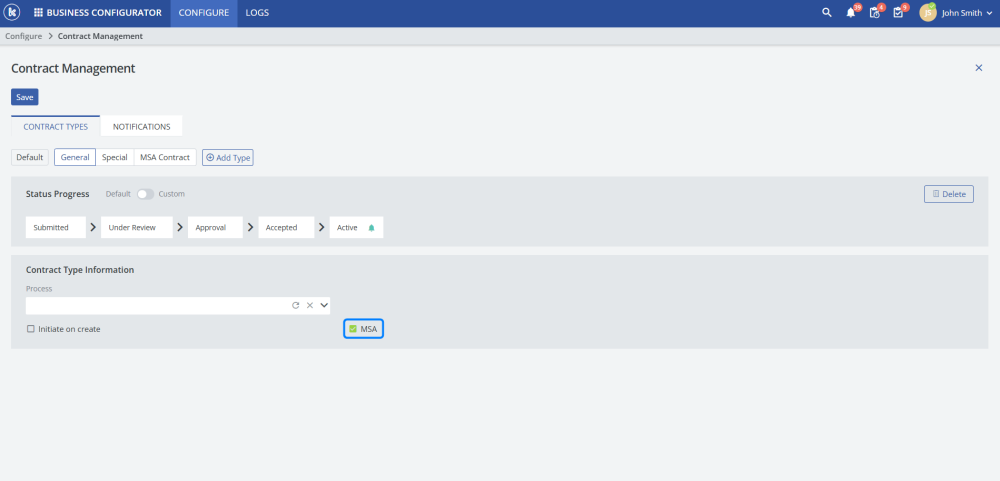The width and height of the screenshot is (1000, 481).
Task: Select the Active status step
Action: 356,228
